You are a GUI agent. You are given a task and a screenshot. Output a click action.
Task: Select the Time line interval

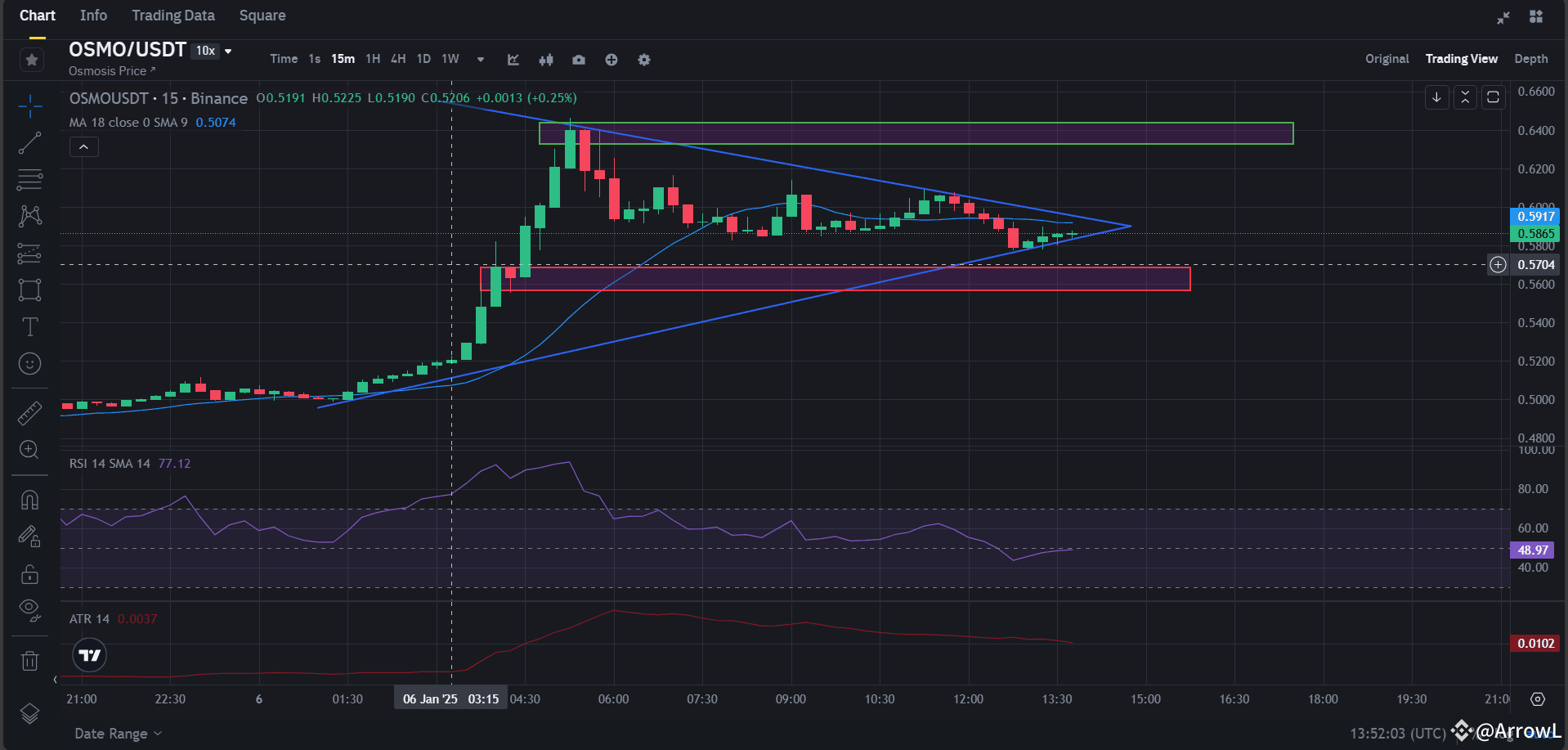pyautogui.click(x=284, y=59)
